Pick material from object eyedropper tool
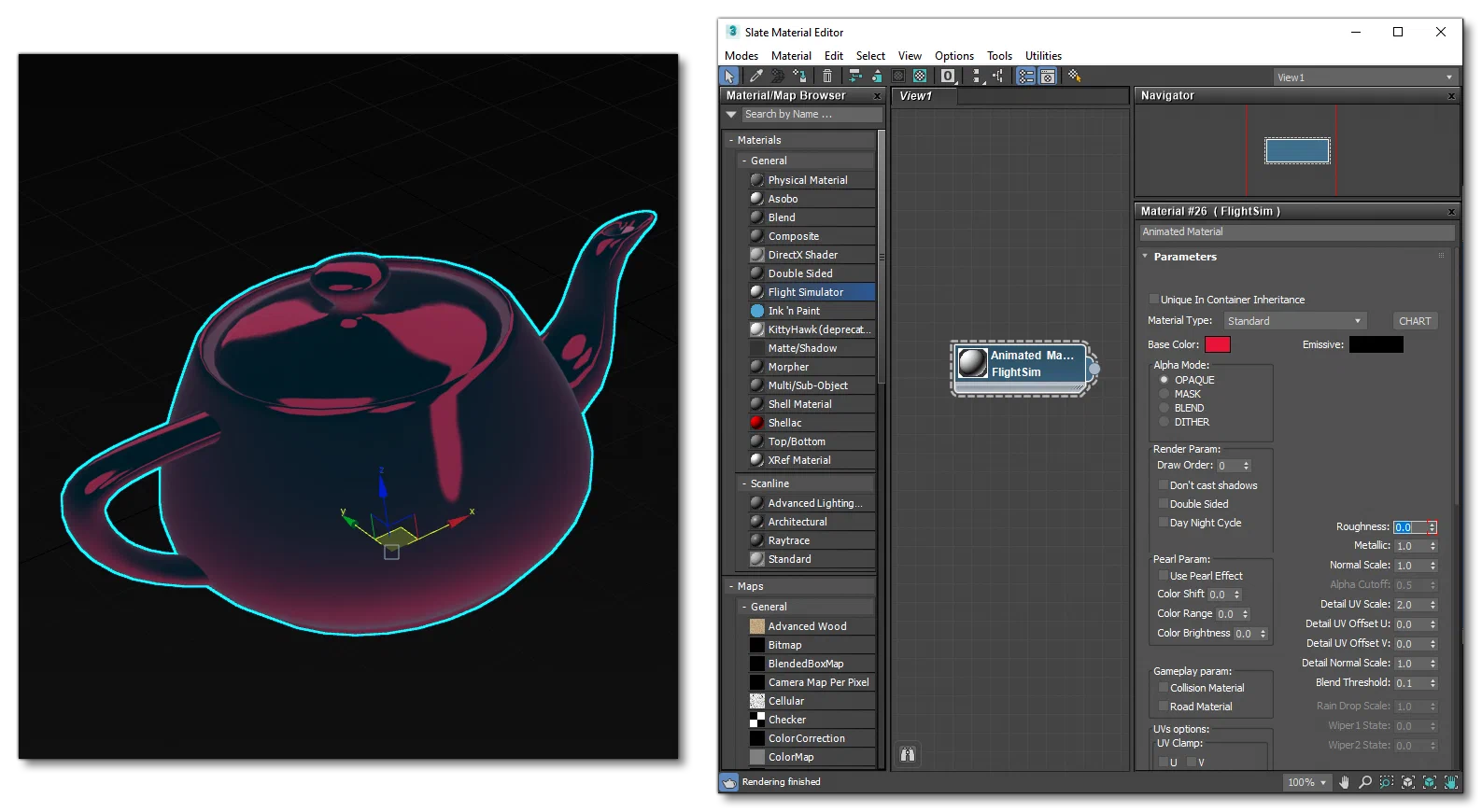Viewport: 1482px width, 812px height. 756,77
